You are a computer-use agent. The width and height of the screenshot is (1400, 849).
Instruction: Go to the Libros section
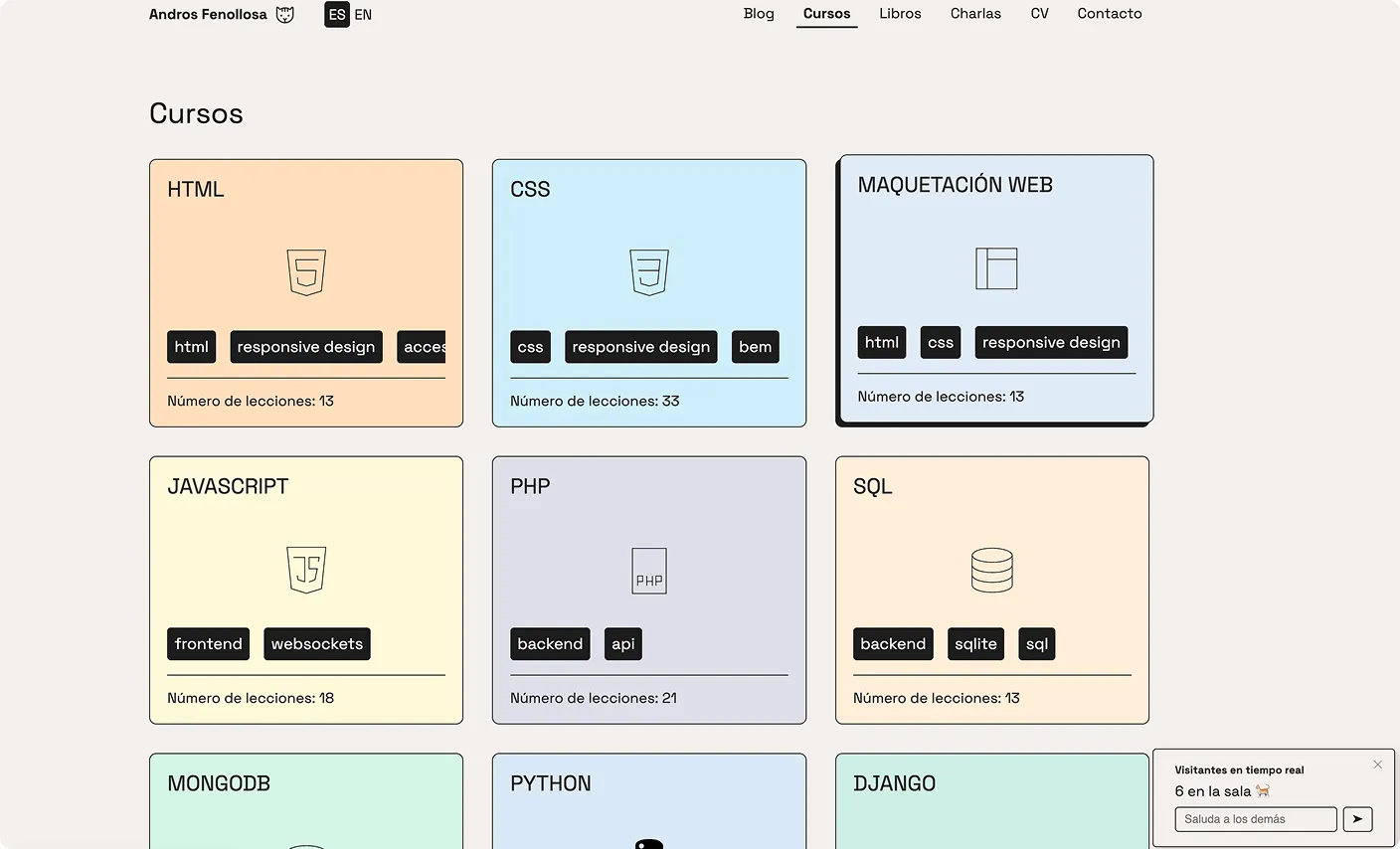coord(900,14)
